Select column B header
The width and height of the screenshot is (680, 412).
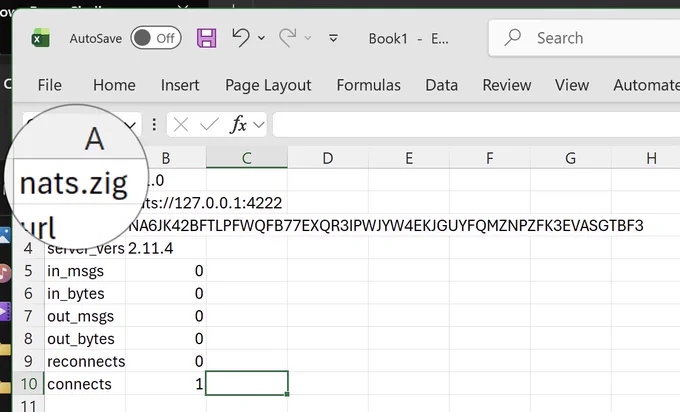click(x=166, y=158)
